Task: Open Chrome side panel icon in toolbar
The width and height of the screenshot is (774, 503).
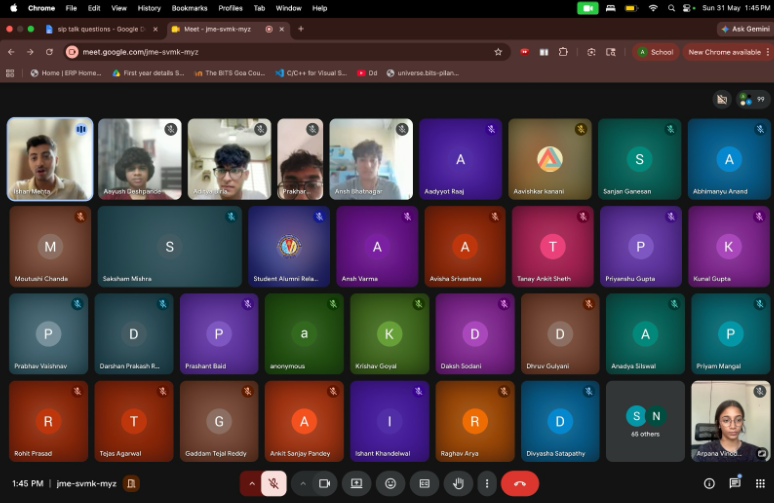Action: pos(544,52)
